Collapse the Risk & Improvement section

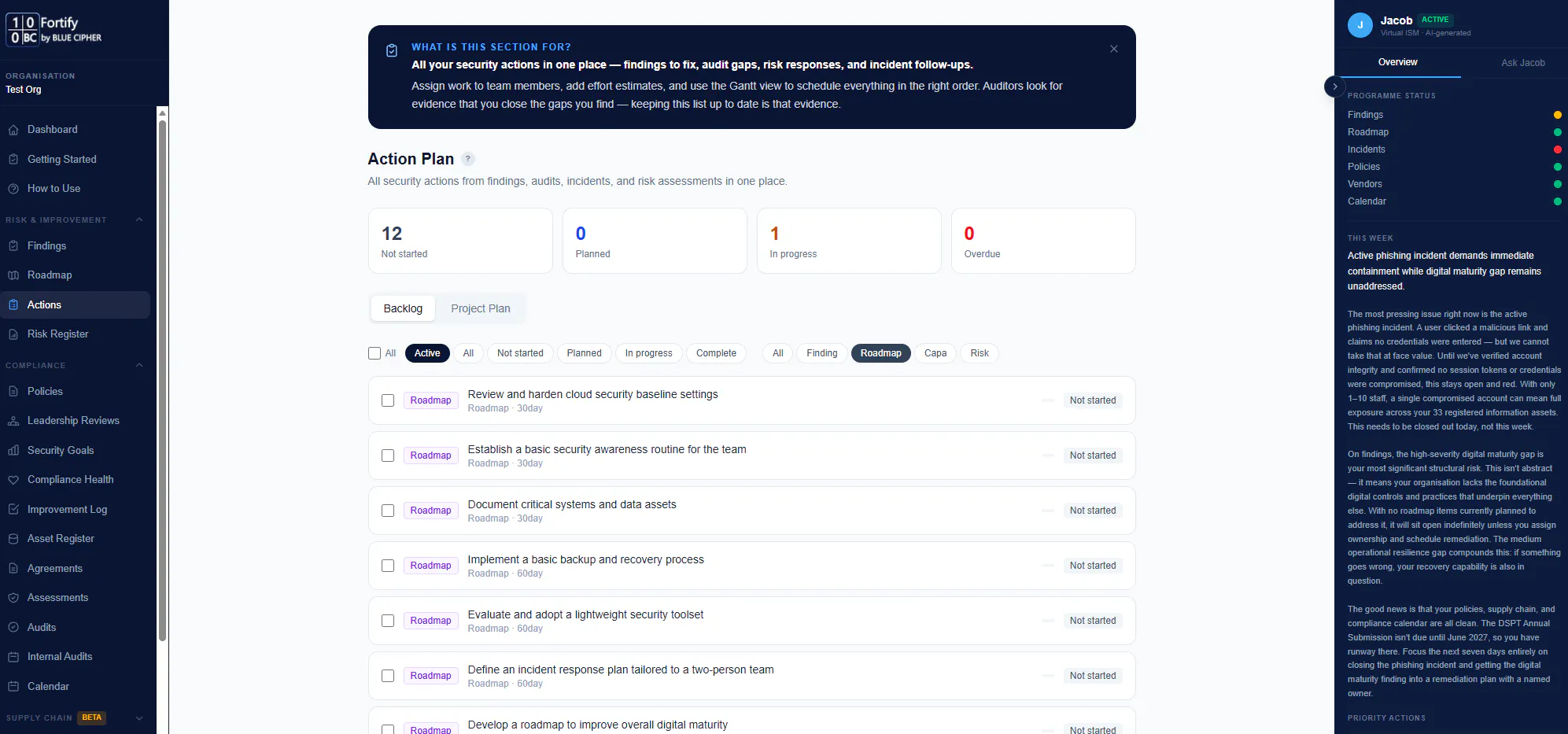point(139,219)
